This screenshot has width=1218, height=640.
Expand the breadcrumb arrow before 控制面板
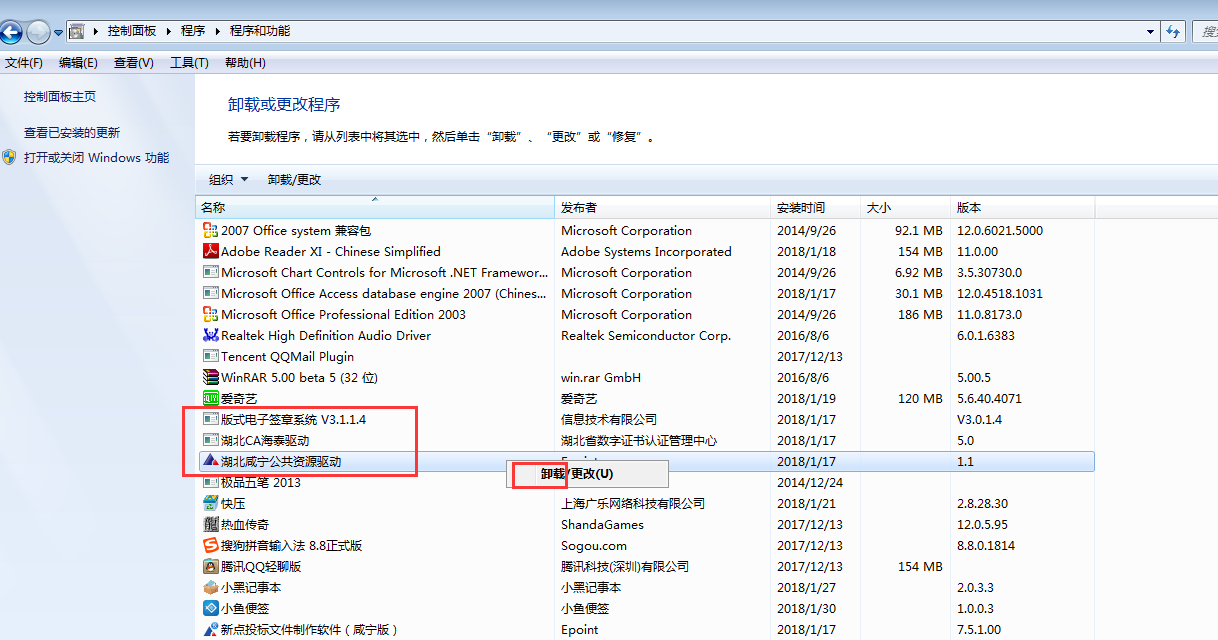97,31
